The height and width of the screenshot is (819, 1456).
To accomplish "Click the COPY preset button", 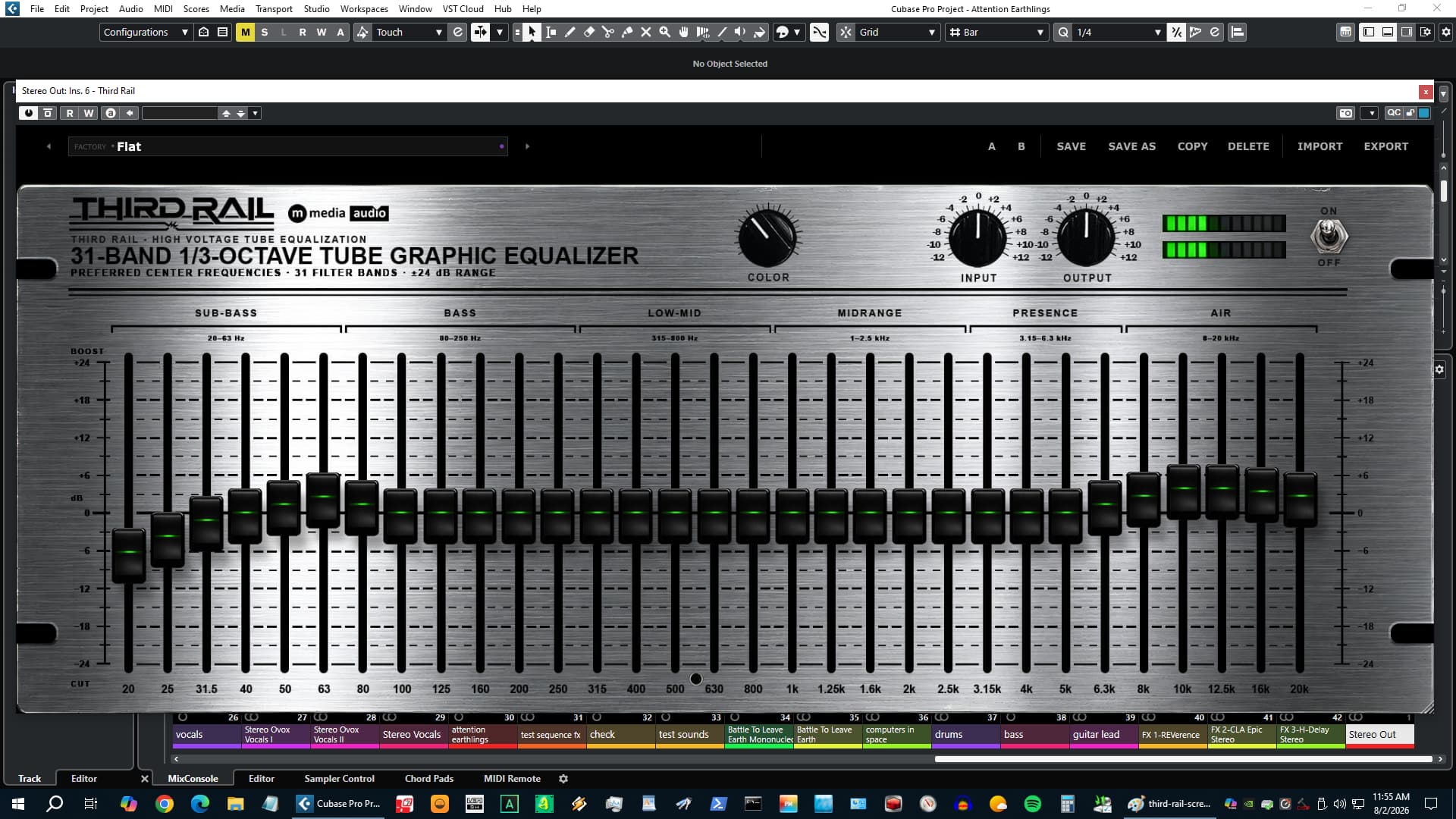I will (x=1192, y=146).
